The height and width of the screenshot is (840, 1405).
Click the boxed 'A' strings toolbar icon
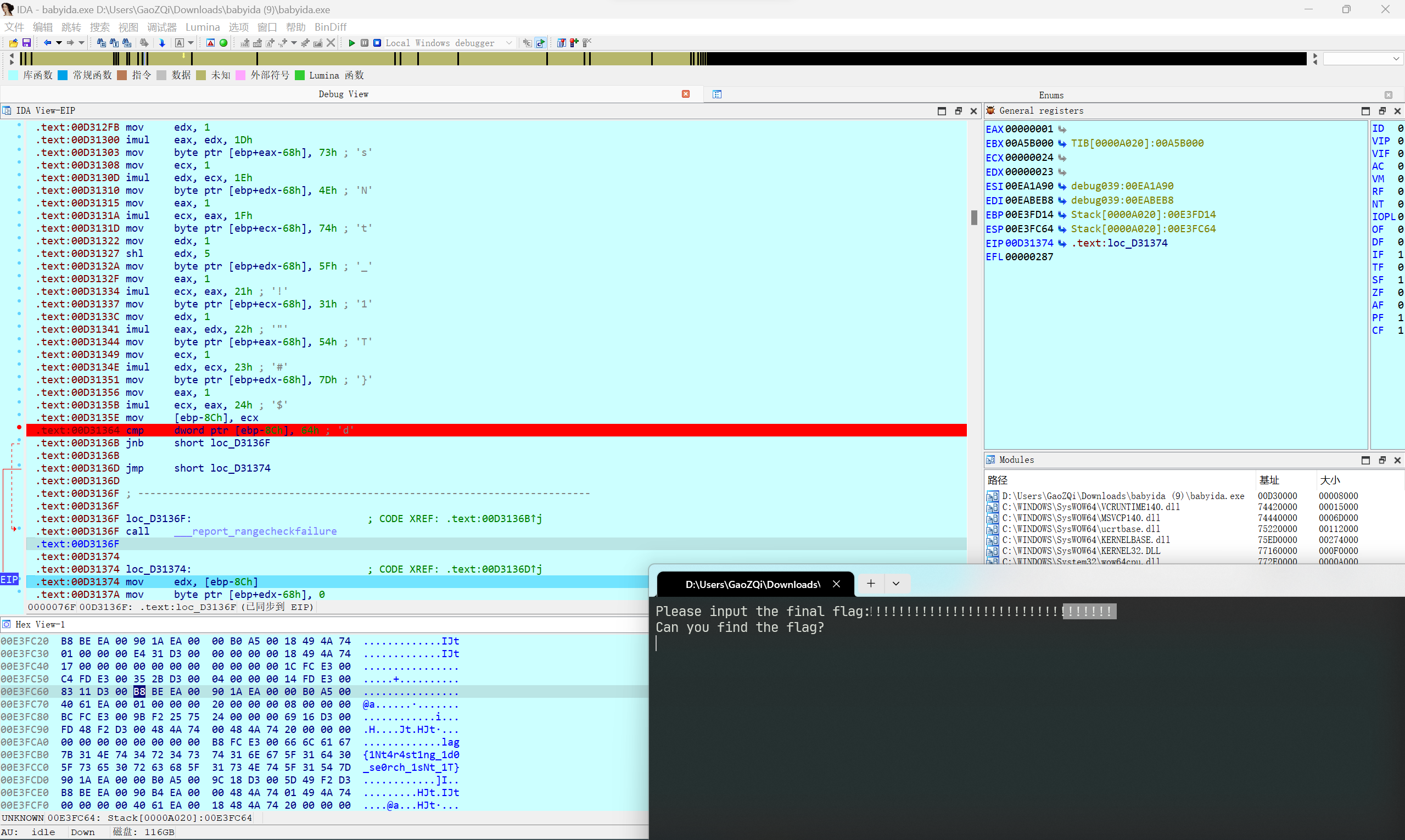tap(180, 43)
